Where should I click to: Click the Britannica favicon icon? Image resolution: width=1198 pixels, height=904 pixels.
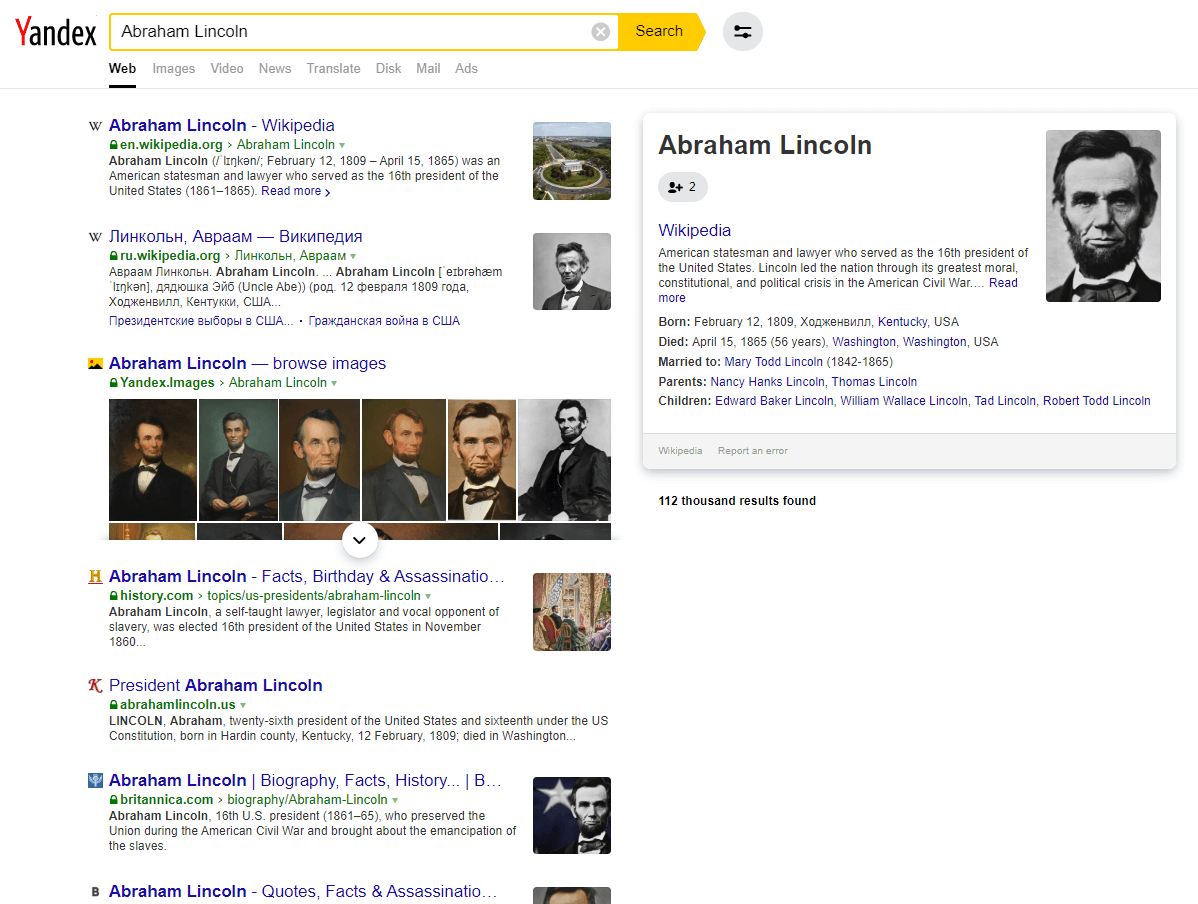[96, 780]
